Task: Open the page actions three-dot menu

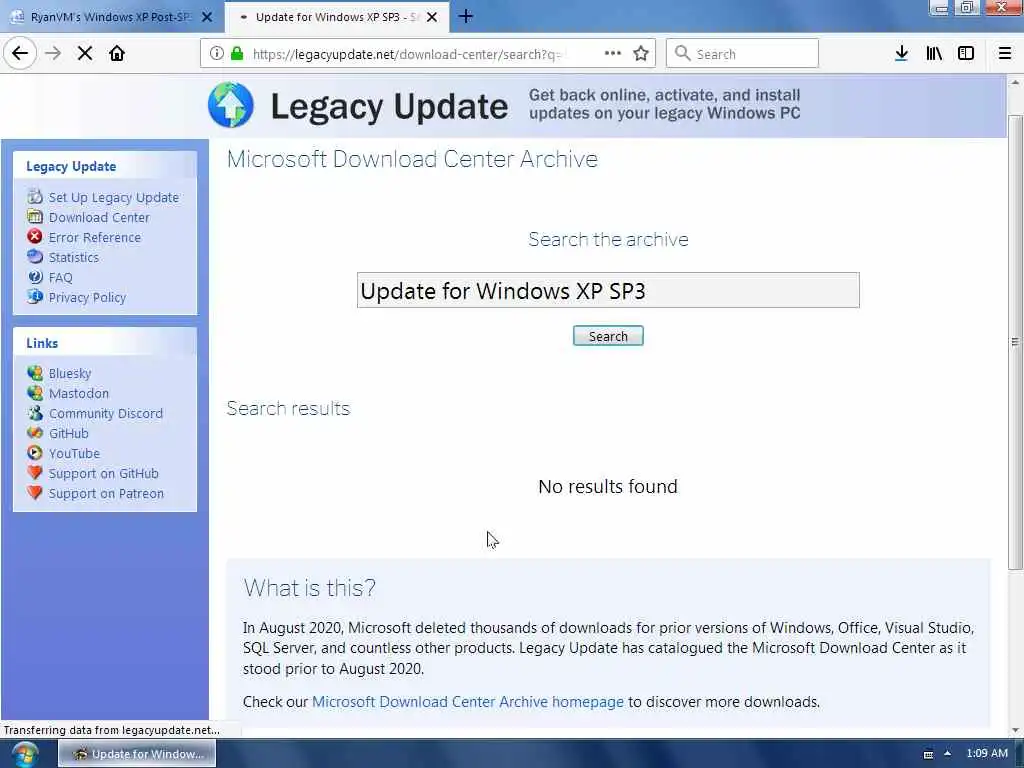Action: click(613, 54)
